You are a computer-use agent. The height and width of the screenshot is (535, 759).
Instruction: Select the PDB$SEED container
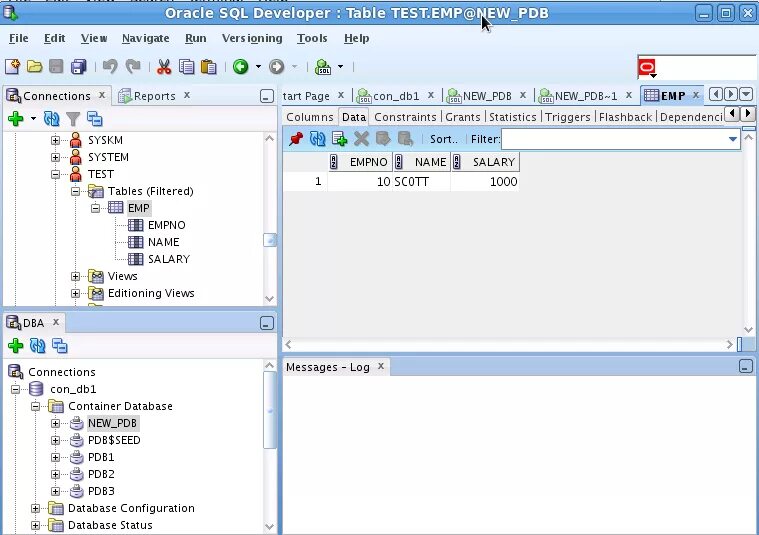coord(114,440)
